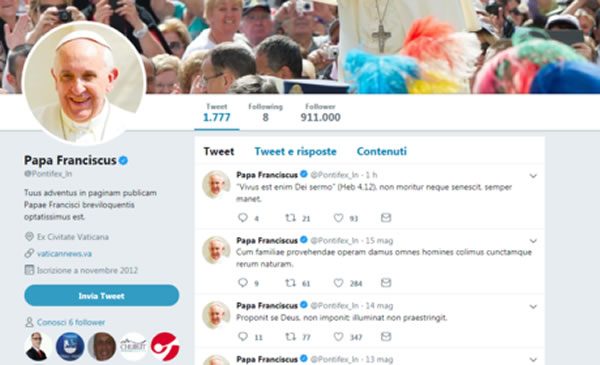View the Follower count 911.000

click(320, 112)
